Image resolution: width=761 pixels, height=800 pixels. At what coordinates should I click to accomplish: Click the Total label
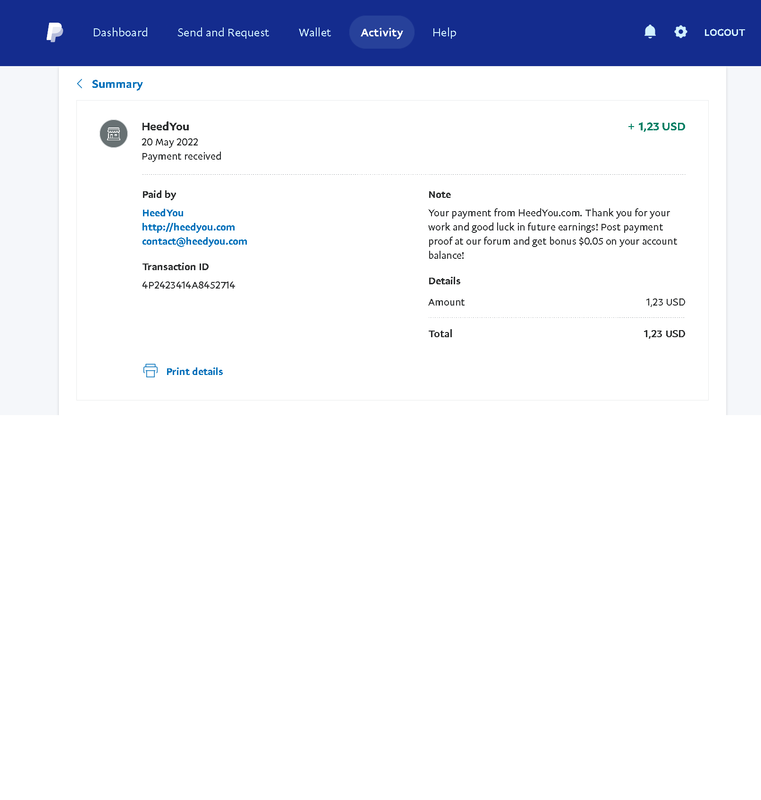(440, 334)
